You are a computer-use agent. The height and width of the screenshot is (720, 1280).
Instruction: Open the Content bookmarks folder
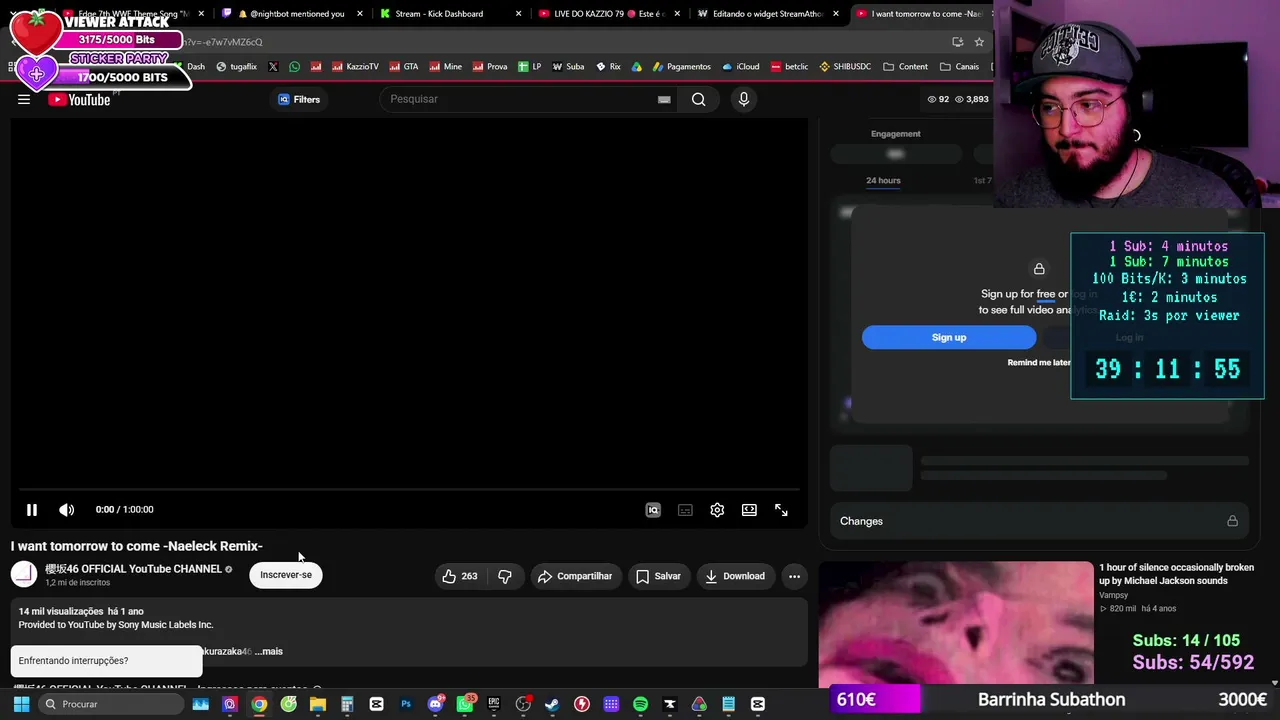[x=906, y=67]
